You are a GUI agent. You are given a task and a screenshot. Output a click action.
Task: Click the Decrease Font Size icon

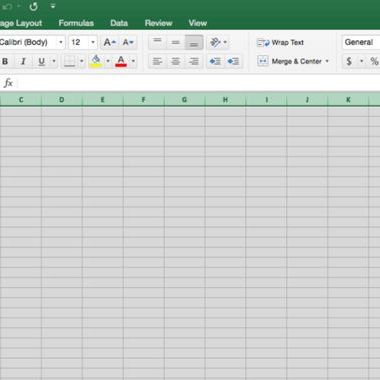pyautogui.click(x=128, y=42)
